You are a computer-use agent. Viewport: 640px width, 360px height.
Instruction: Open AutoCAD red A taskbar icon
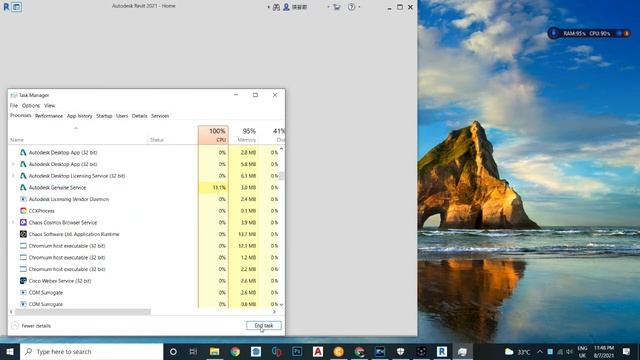point(318,351)
